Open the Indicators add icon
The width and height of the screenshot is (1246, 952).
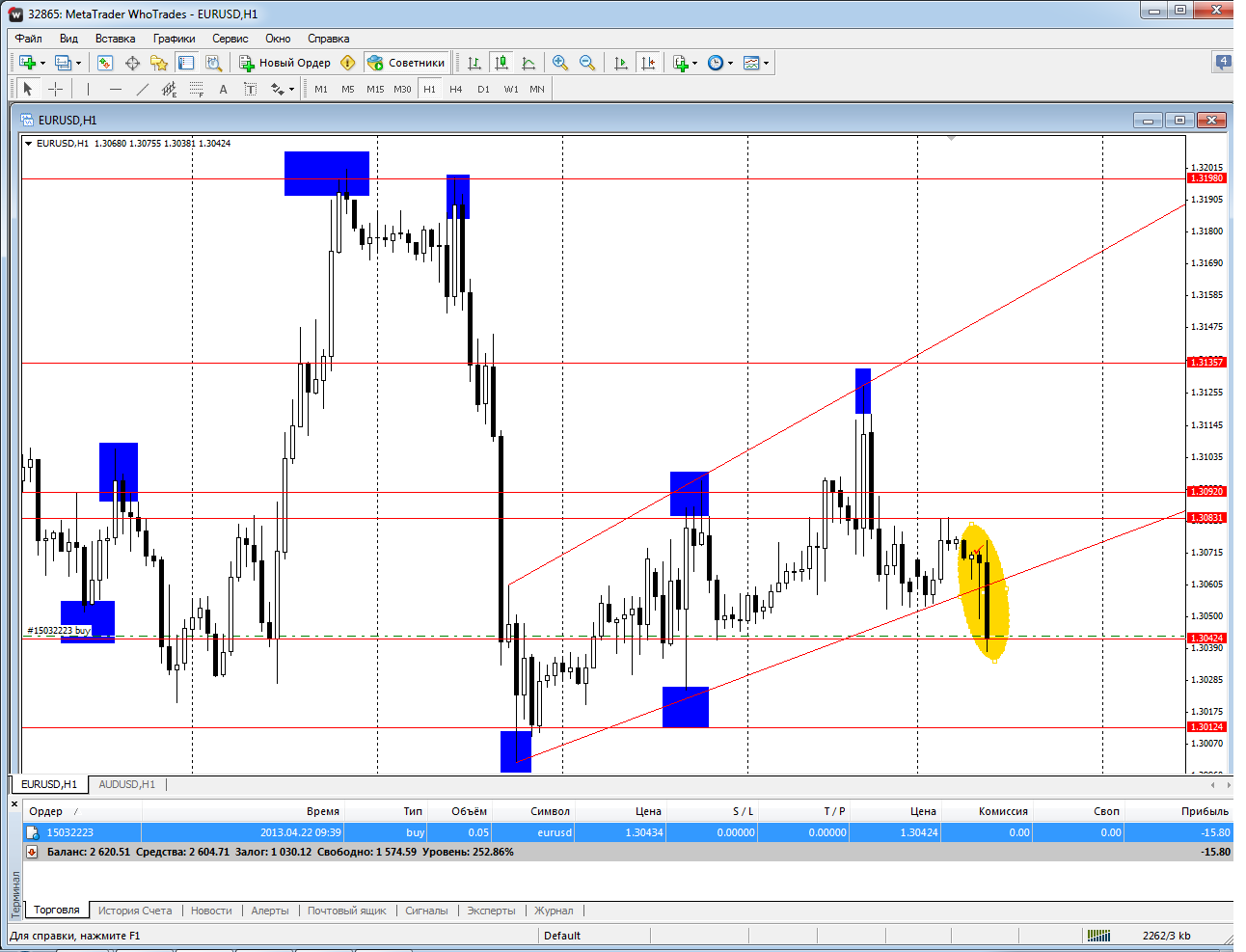tap(681, 63)
